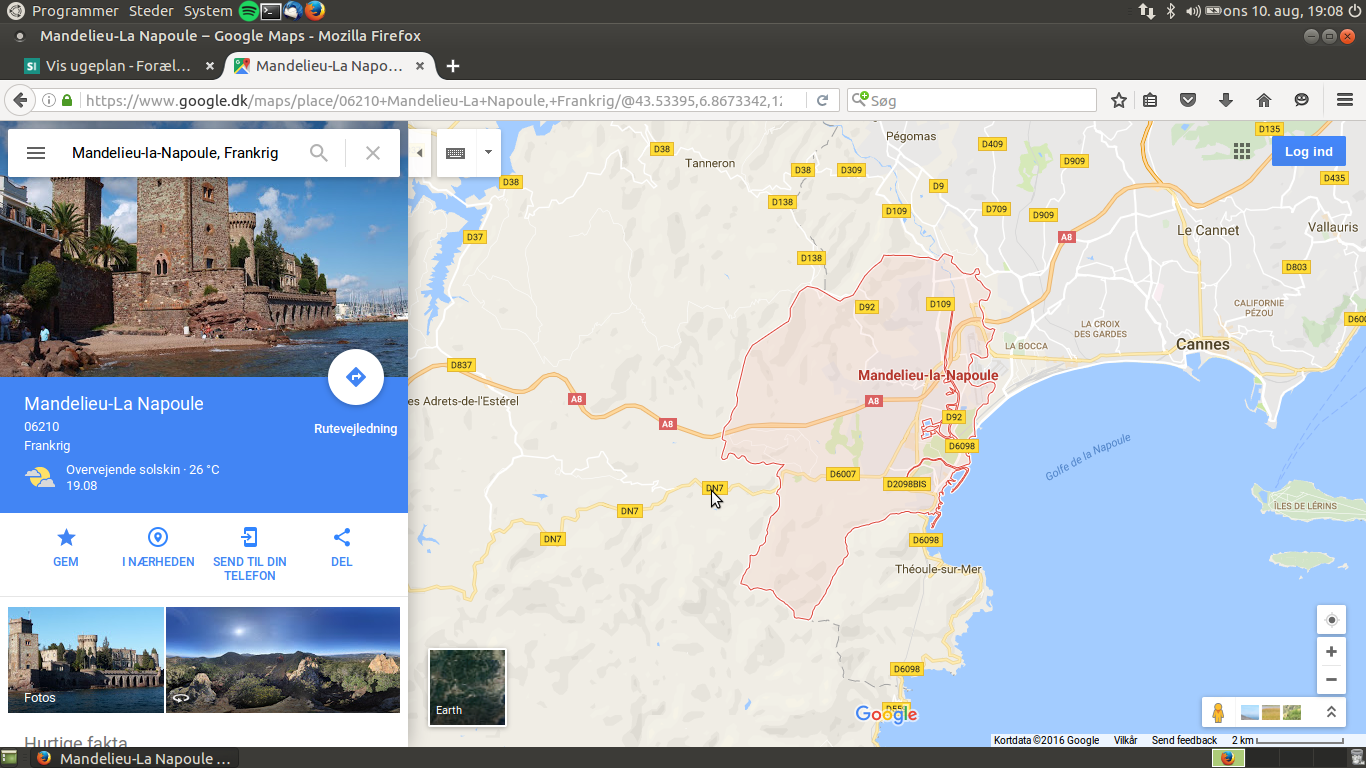Open the Google Maps hamburger menu
1366x768 pixels.
tap(36, 153)
